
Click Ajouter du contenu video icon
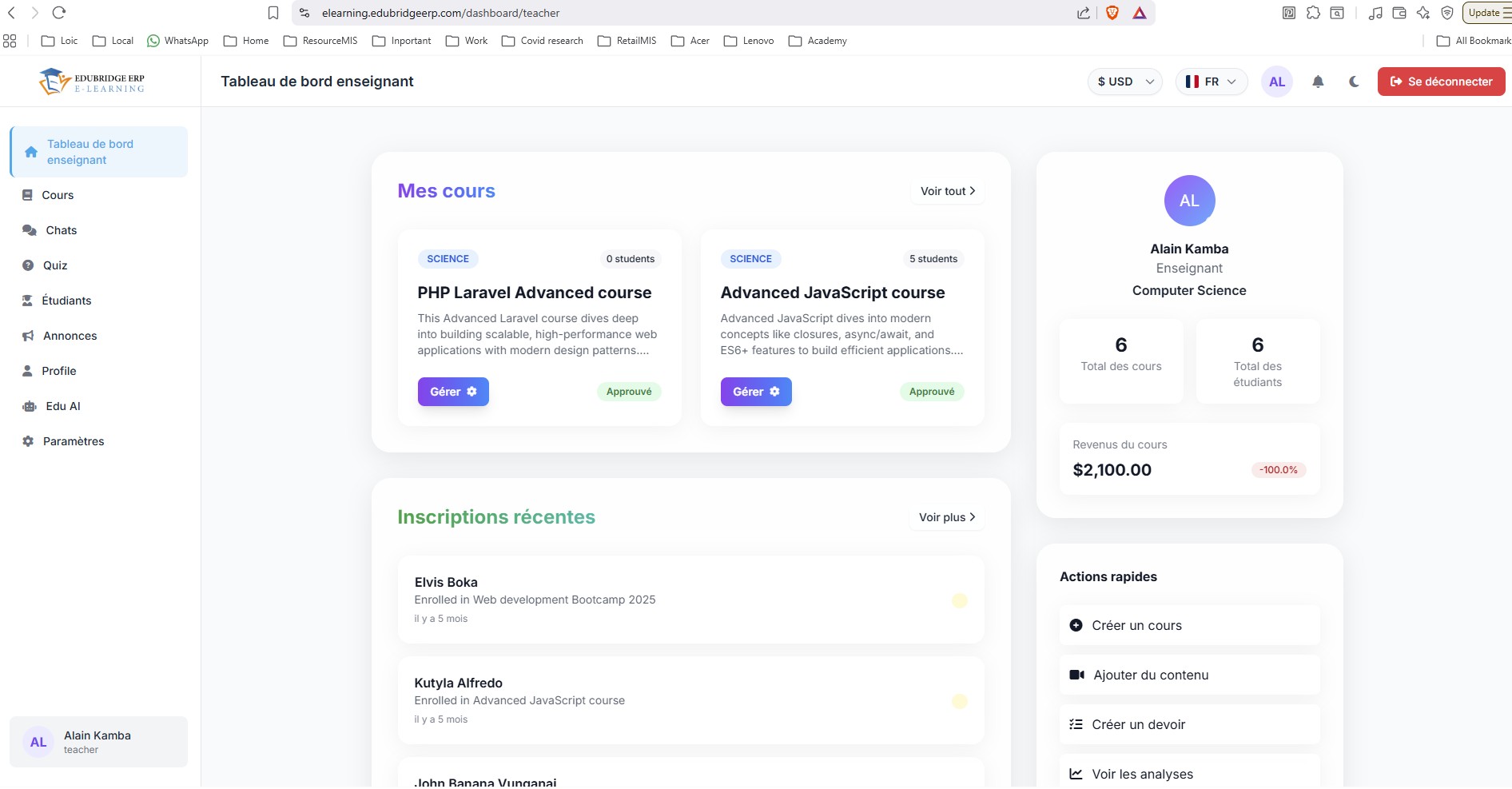[1076, 675]
